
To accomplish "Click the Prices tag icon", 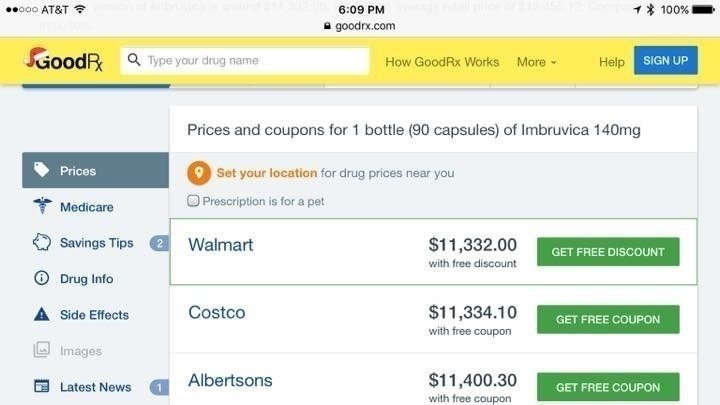I will tap(41, 170).
